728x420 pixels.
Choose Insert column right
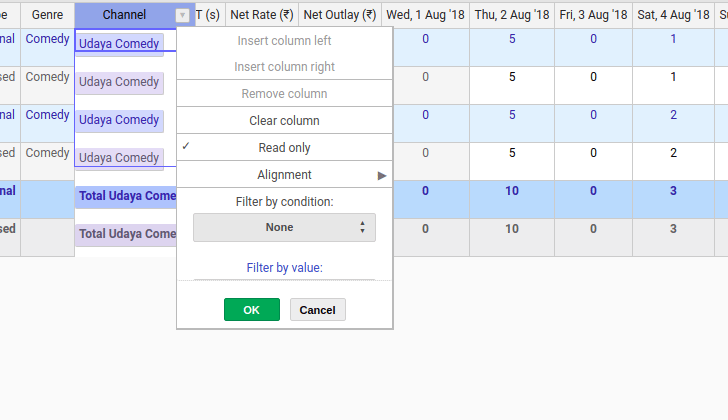point(285,67)
